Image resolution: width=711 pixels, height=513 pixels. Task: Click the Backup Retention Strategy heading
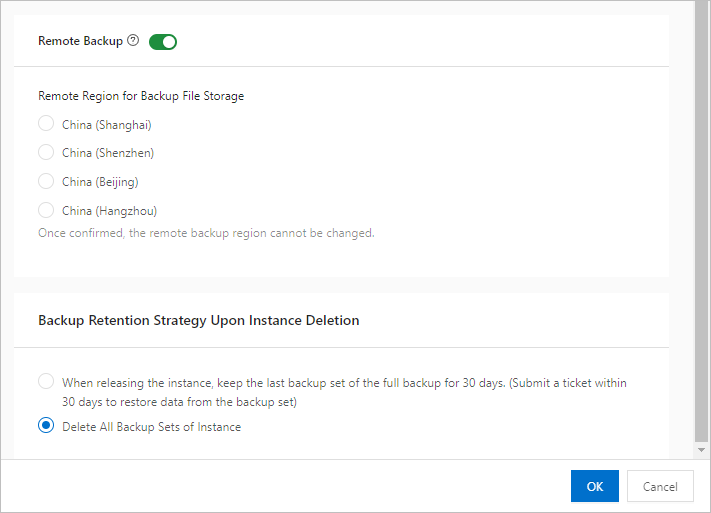coord(199,321)
